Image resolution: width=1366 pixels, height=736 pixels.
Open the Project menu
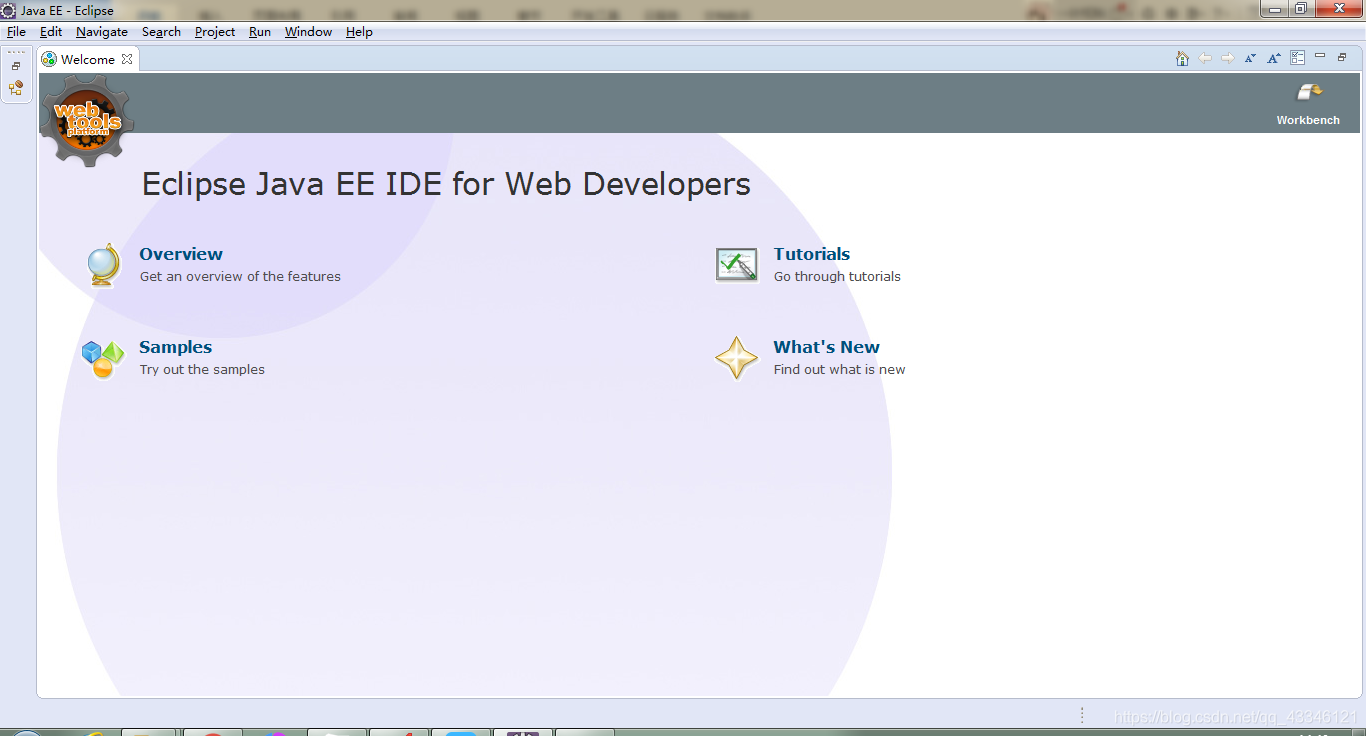[x=215, y=32]
